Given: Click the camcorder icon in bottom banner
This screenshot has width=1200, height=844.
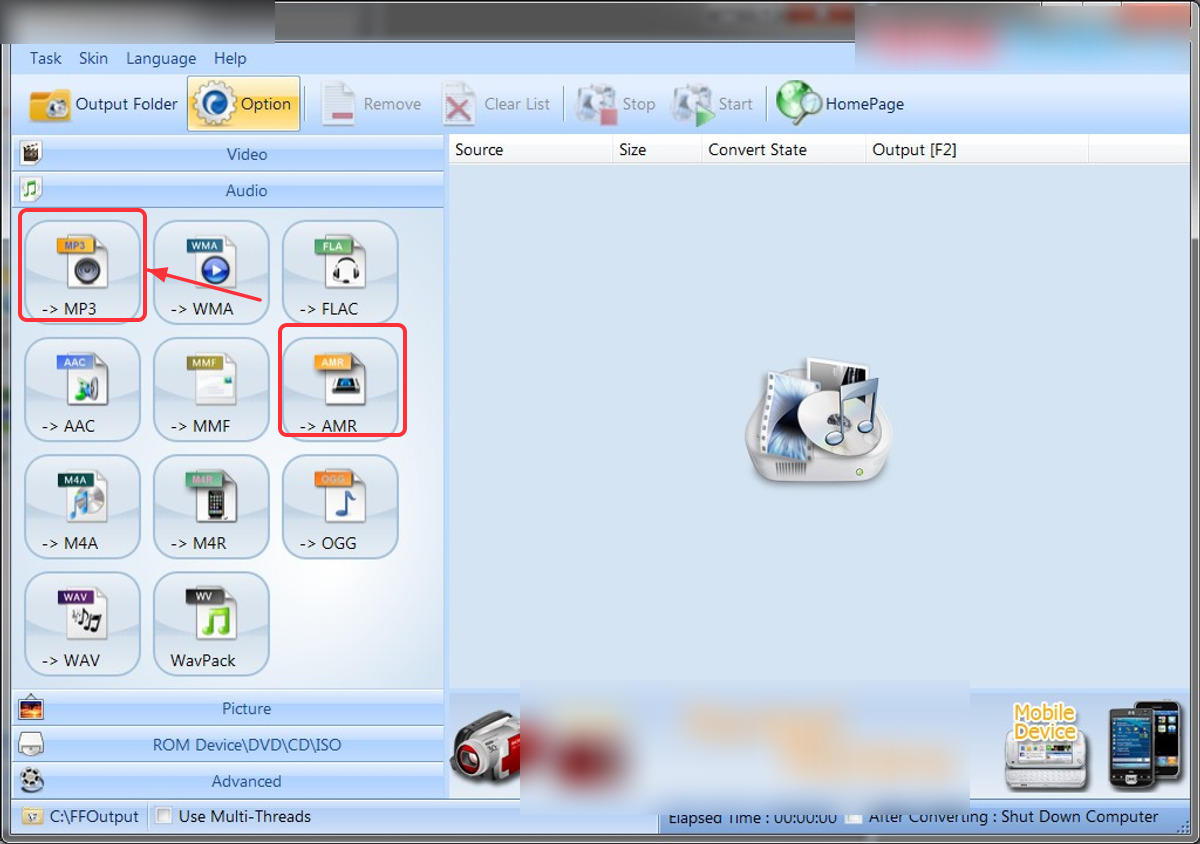Looking at the screenshot, I should pyautogui.click(x=485, y=747).
